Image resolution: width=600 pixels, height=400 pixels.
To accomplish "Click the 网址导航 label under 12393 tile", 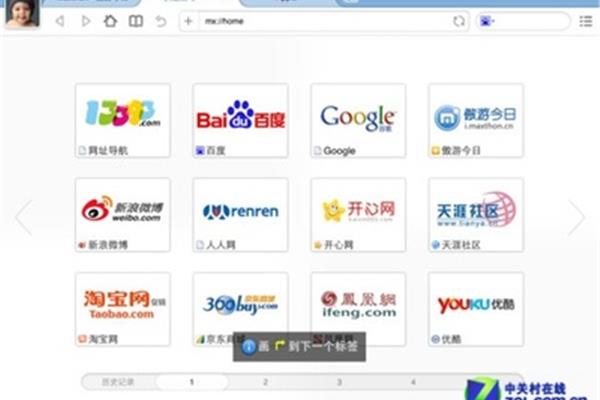I will [x=108, y=150].
